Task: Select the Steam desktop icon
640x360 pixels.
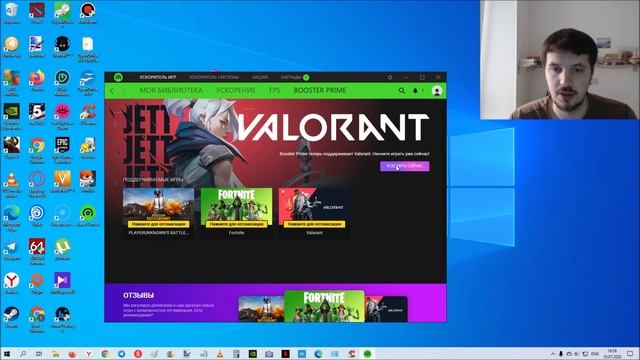Action: pos(11,317)
